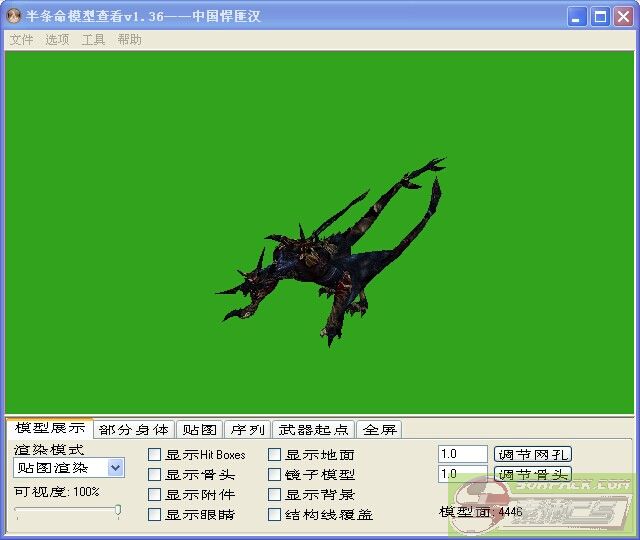640x540 pixels.
Task: Switch to the 序列 tab
Action: (x=248, y=429)
